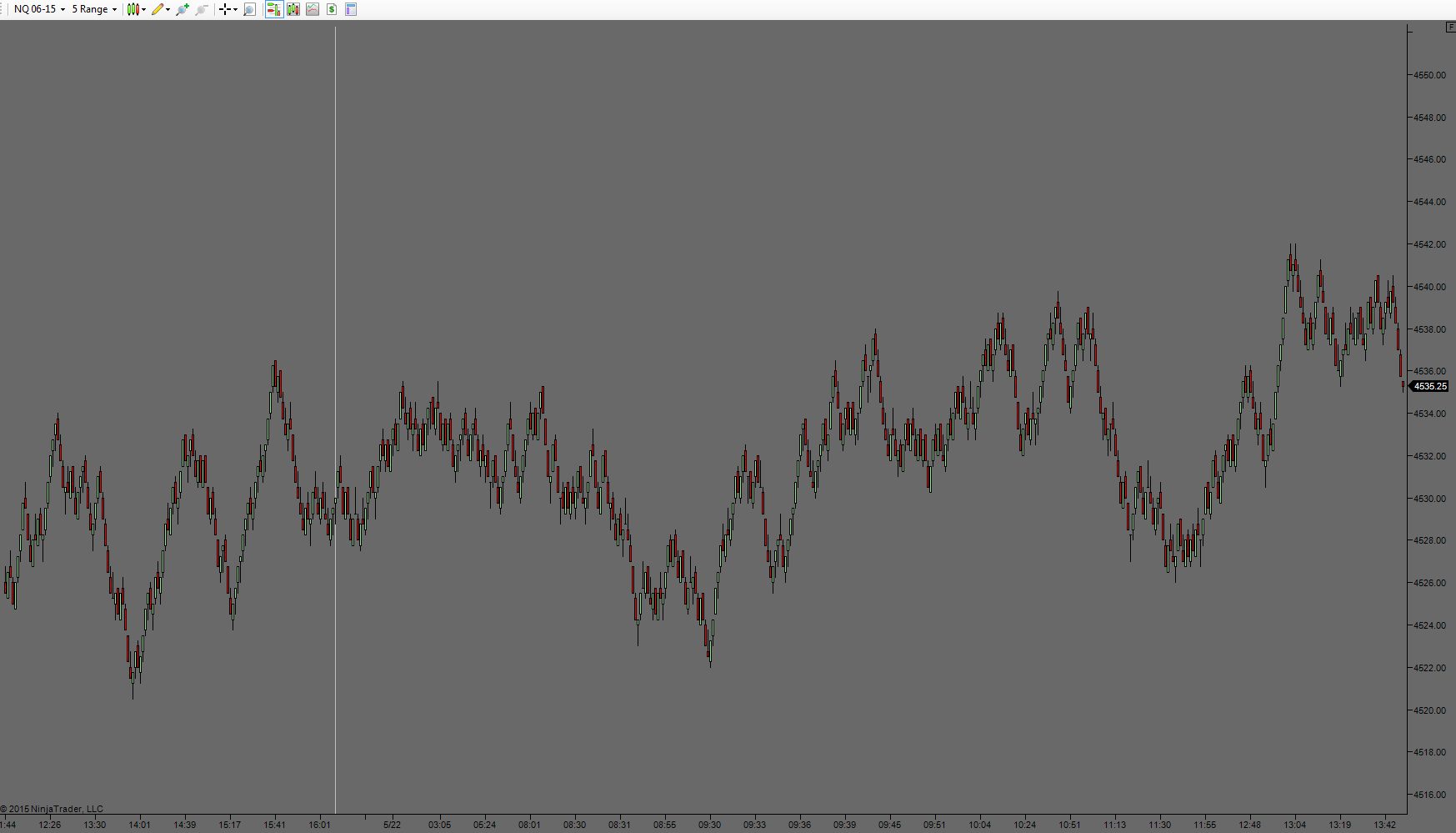This screenshot has height=833, width=1456.
Task: Open chart Properties panel icon
Action: pyautogui.click(x=351, y=9)
